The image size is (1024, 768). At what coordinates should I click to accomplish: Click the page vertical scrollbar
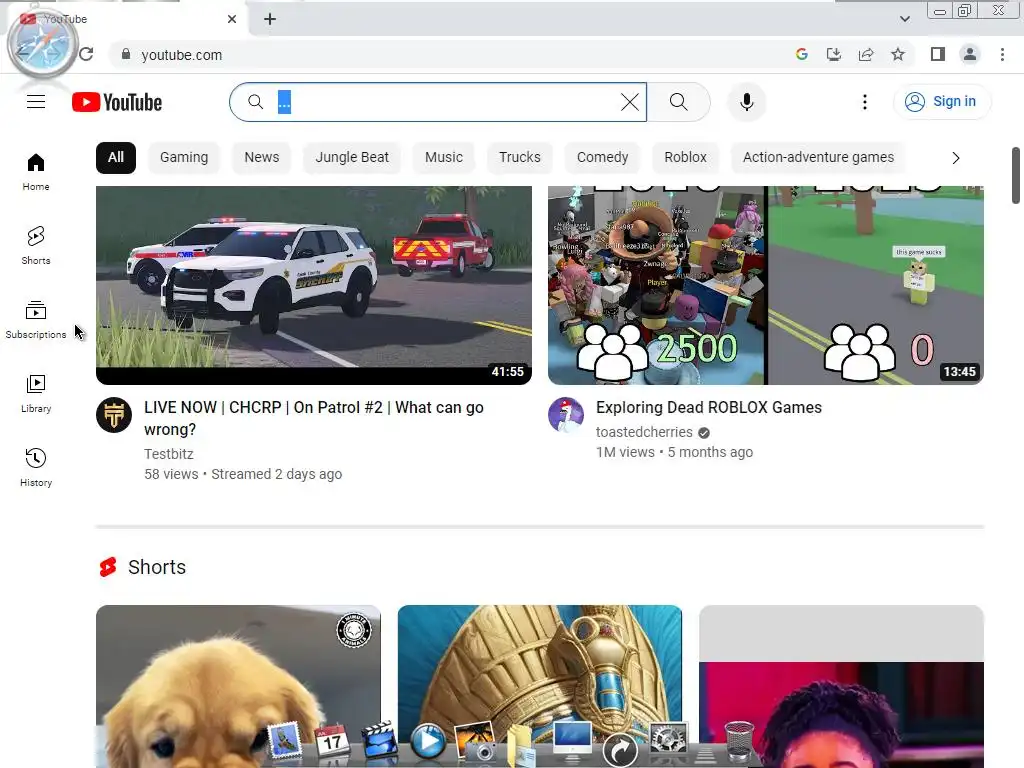[1016, 176]
